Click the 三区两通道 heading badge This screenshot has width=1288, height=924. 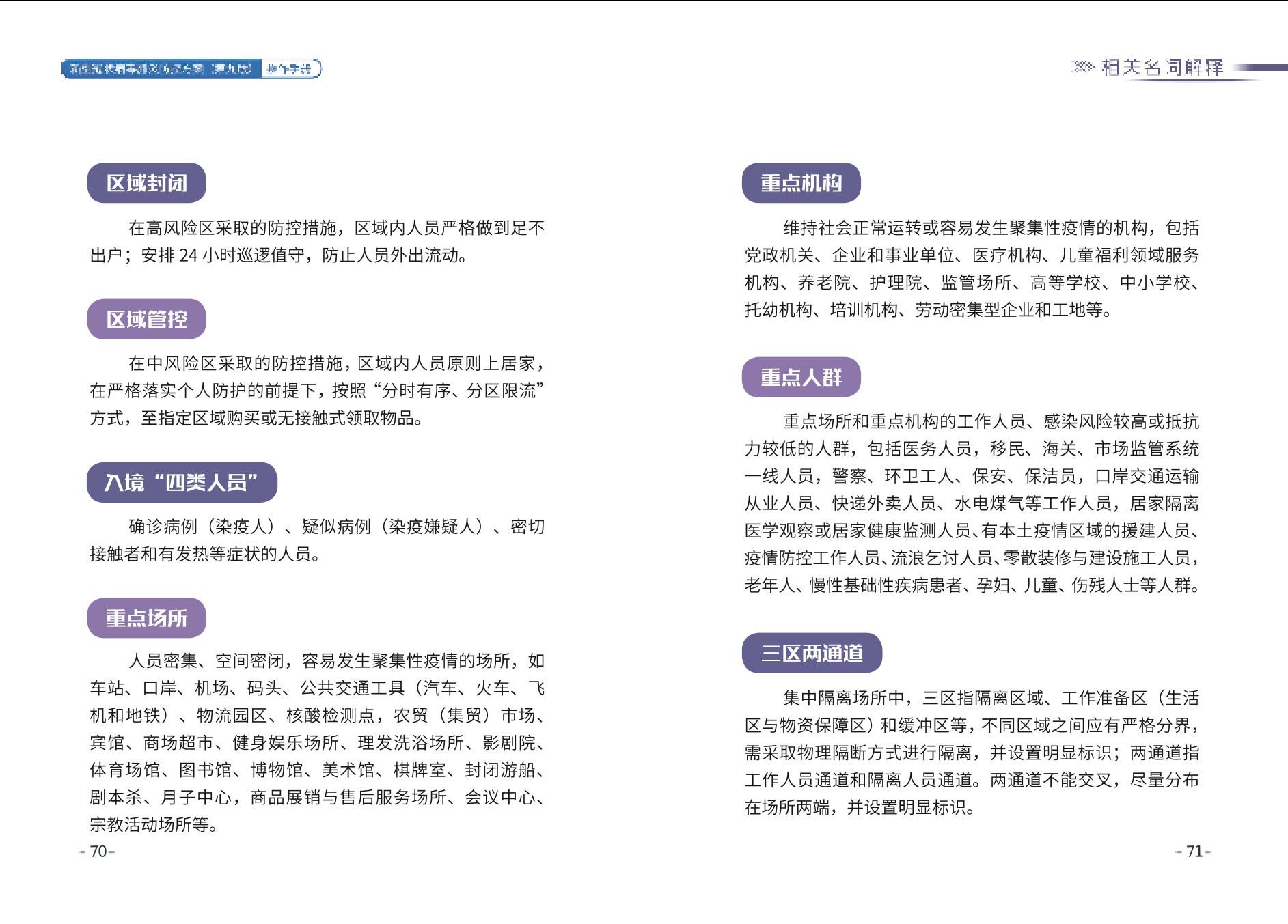tap(812, 653)
